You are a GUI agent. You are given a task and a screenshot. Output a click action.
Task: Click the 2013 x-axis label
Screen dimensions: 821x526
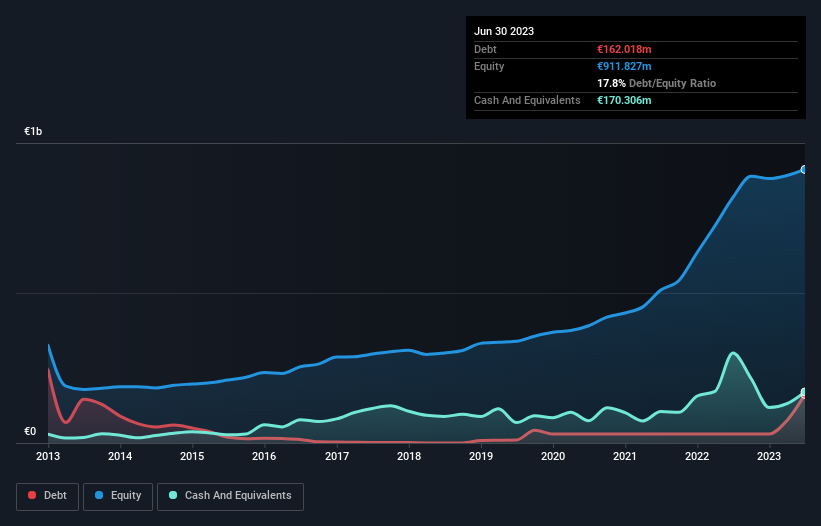[x=48, y=456]
